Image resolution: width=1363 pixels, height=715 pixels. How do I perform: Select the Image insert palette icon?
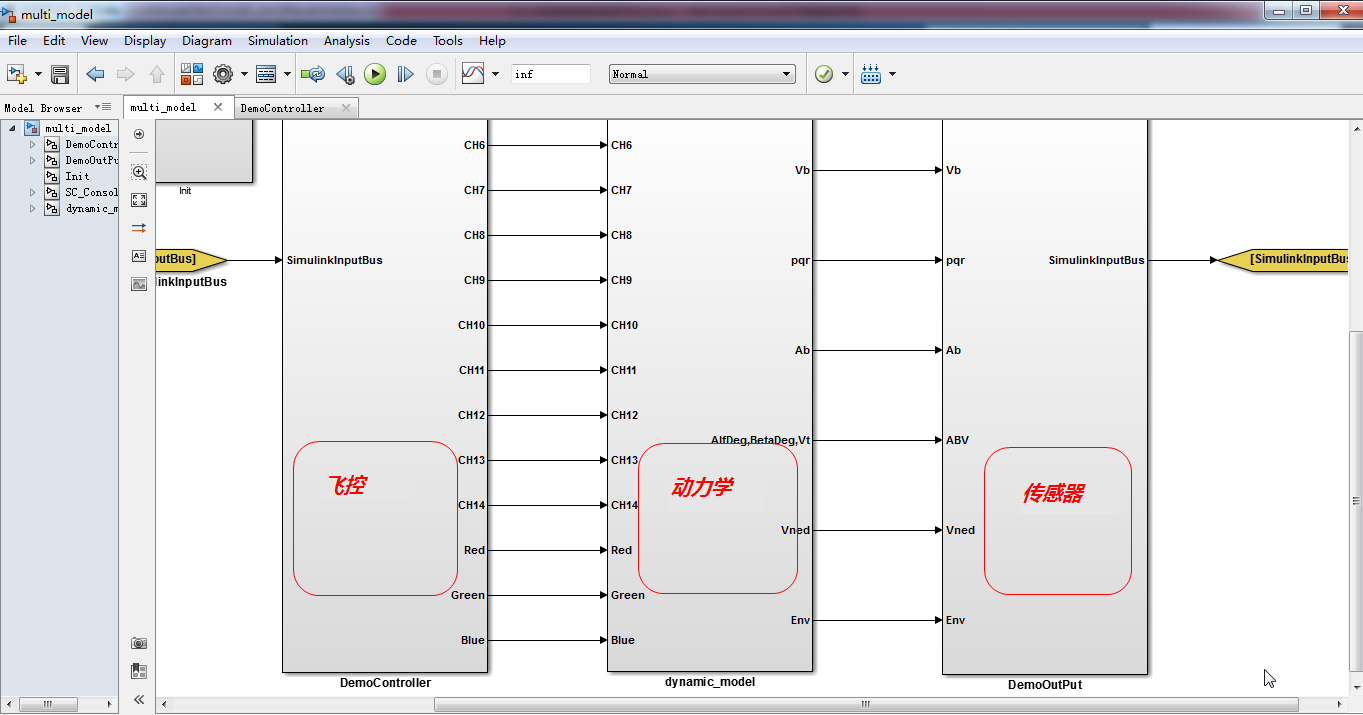[139, 284]
